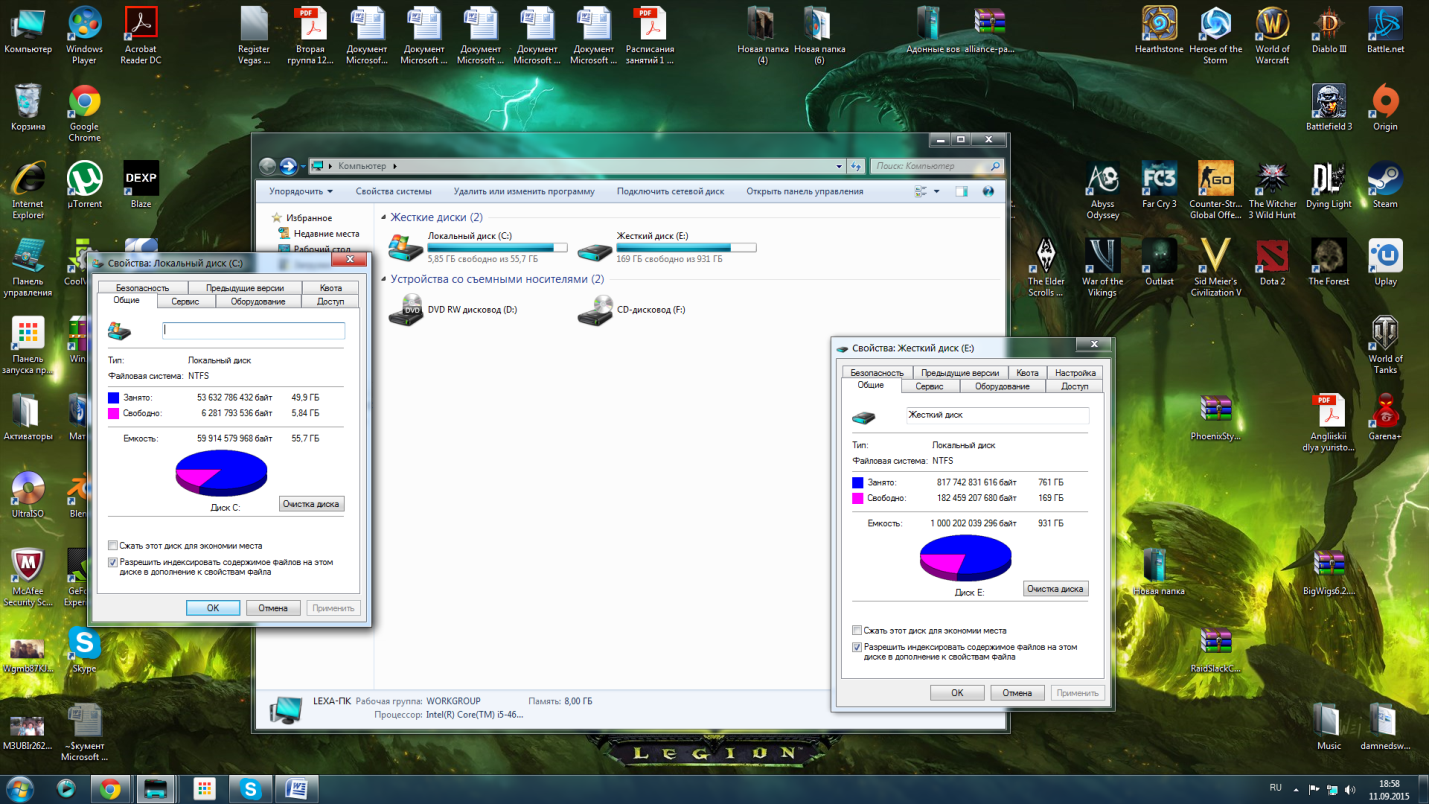
Task: Click Skype icon on the taskbar
Action: 250,789
